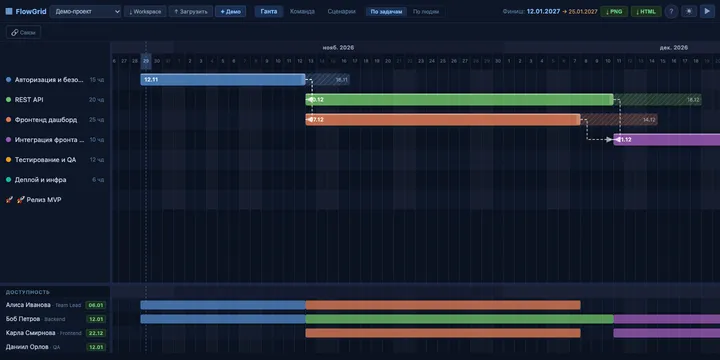This screenshot has height=360, width=720.
Task: Click the дек. 2026 month header
Action: tap(674, 47)
